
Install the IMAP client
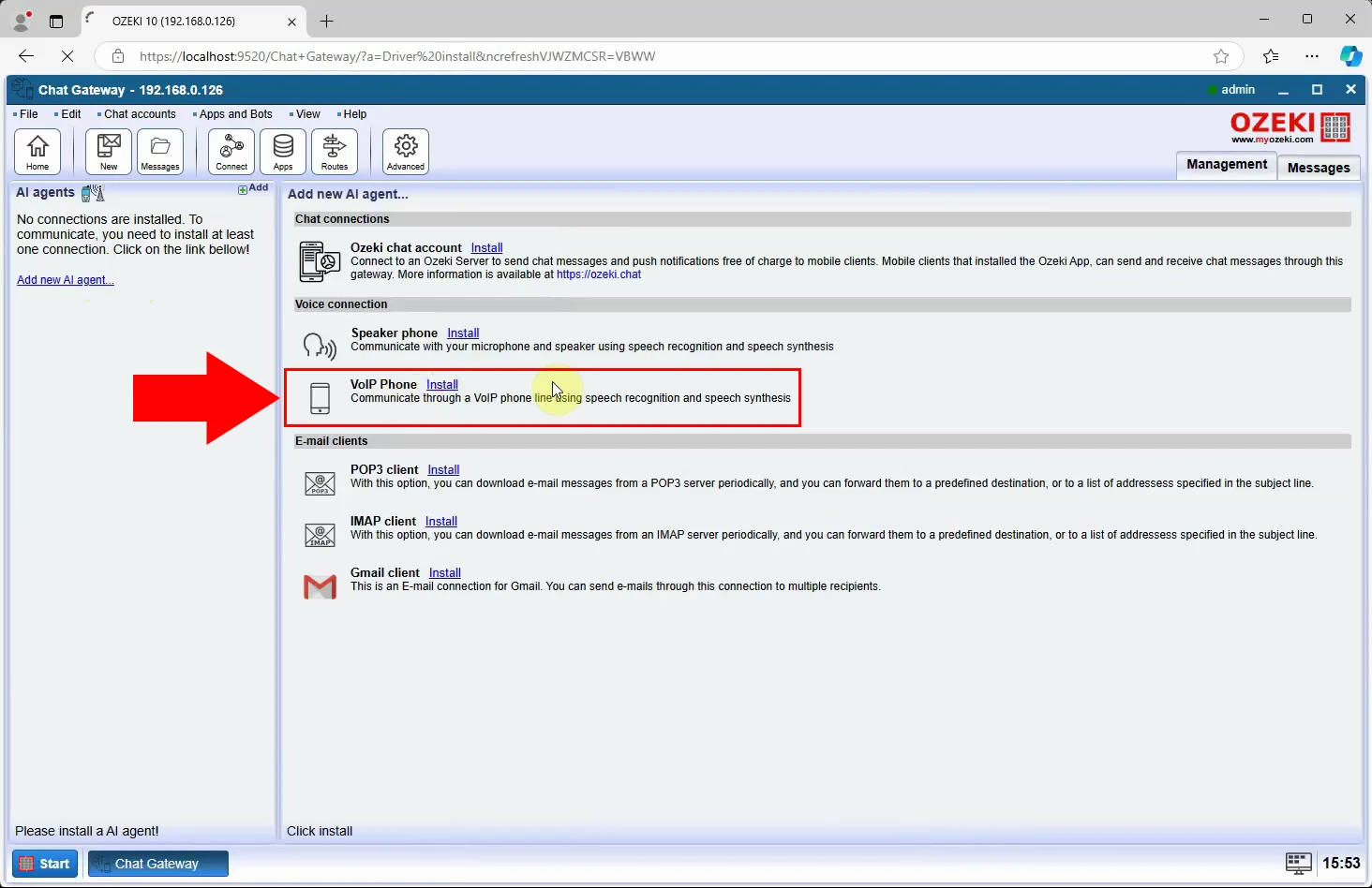441,522
